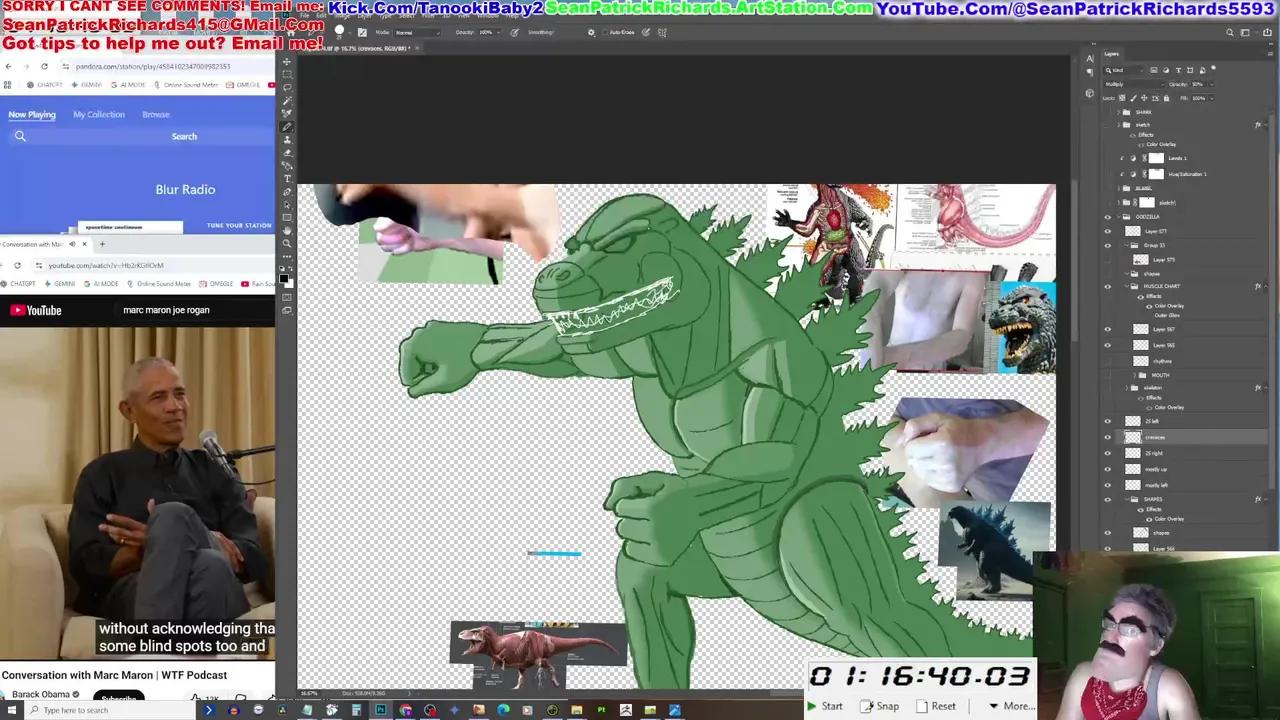
Task: Select the Path Selection arrow tool
Action: [287, 205]
